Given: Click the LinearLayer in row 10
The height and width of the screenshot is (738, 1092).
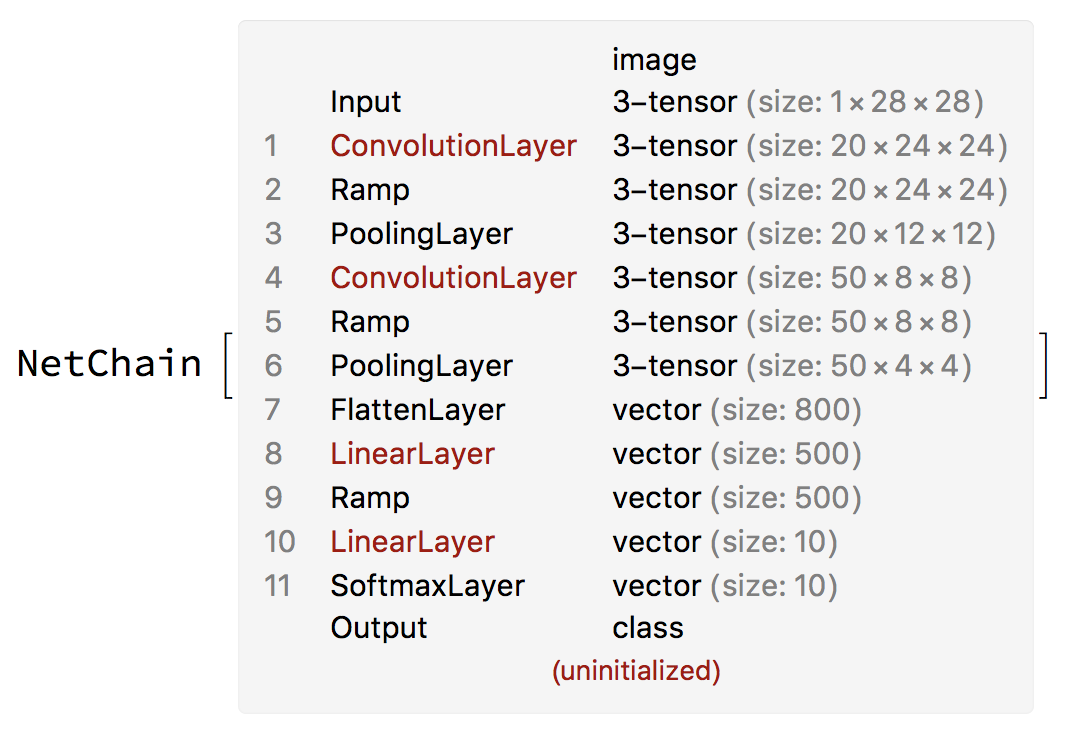Looking at the screenshot, I should pyautogui.click(x=412, y=542).
